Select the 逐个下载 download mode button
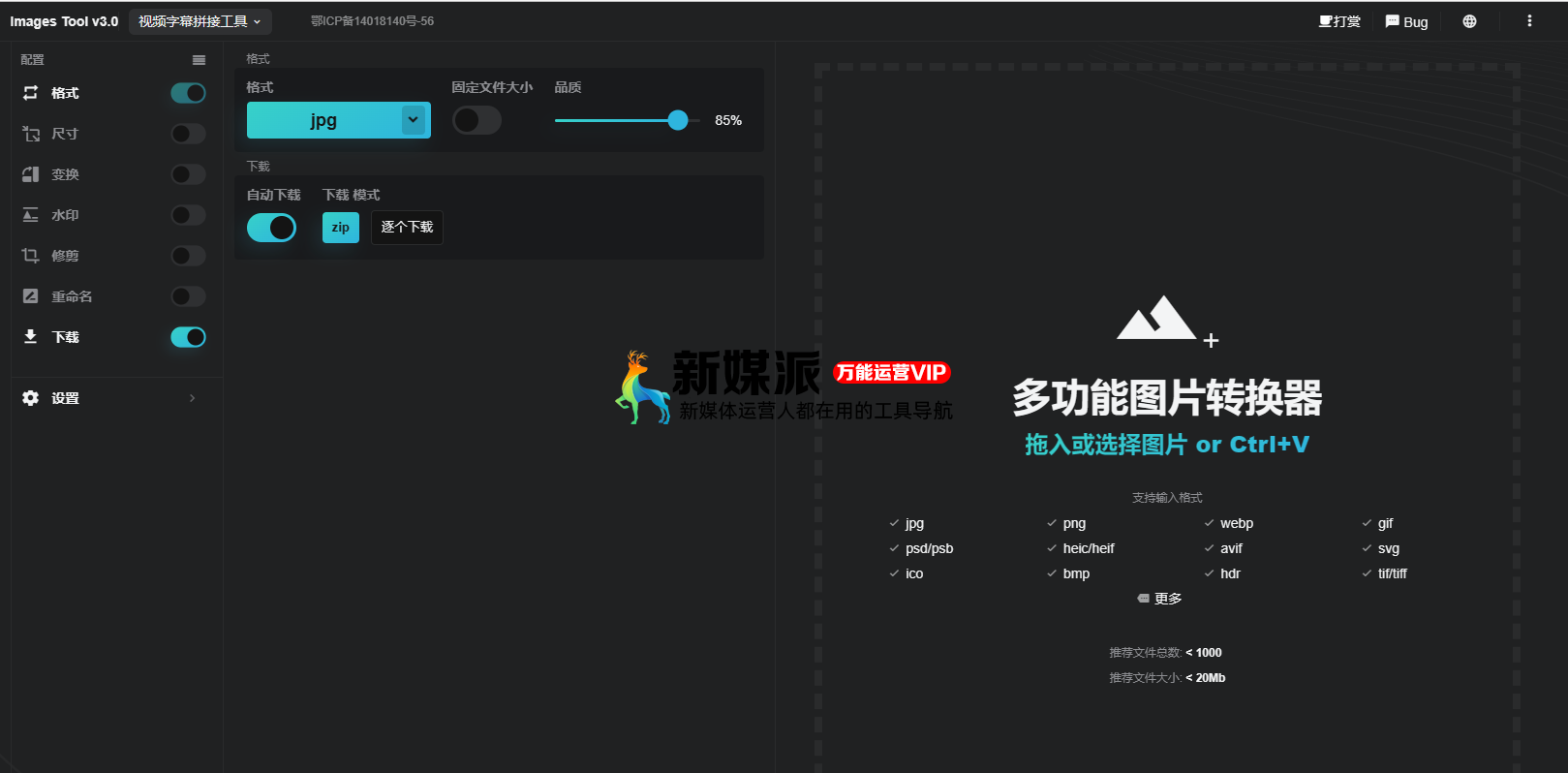The image size is (1568, 773). [407, 228]
